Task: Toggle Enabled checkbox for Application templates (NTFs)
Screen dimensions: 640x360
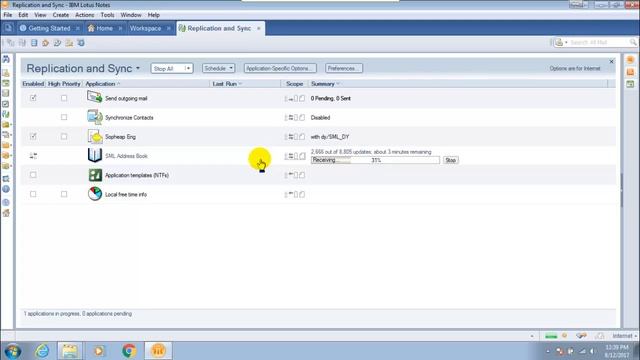Action: coord(33,175)
